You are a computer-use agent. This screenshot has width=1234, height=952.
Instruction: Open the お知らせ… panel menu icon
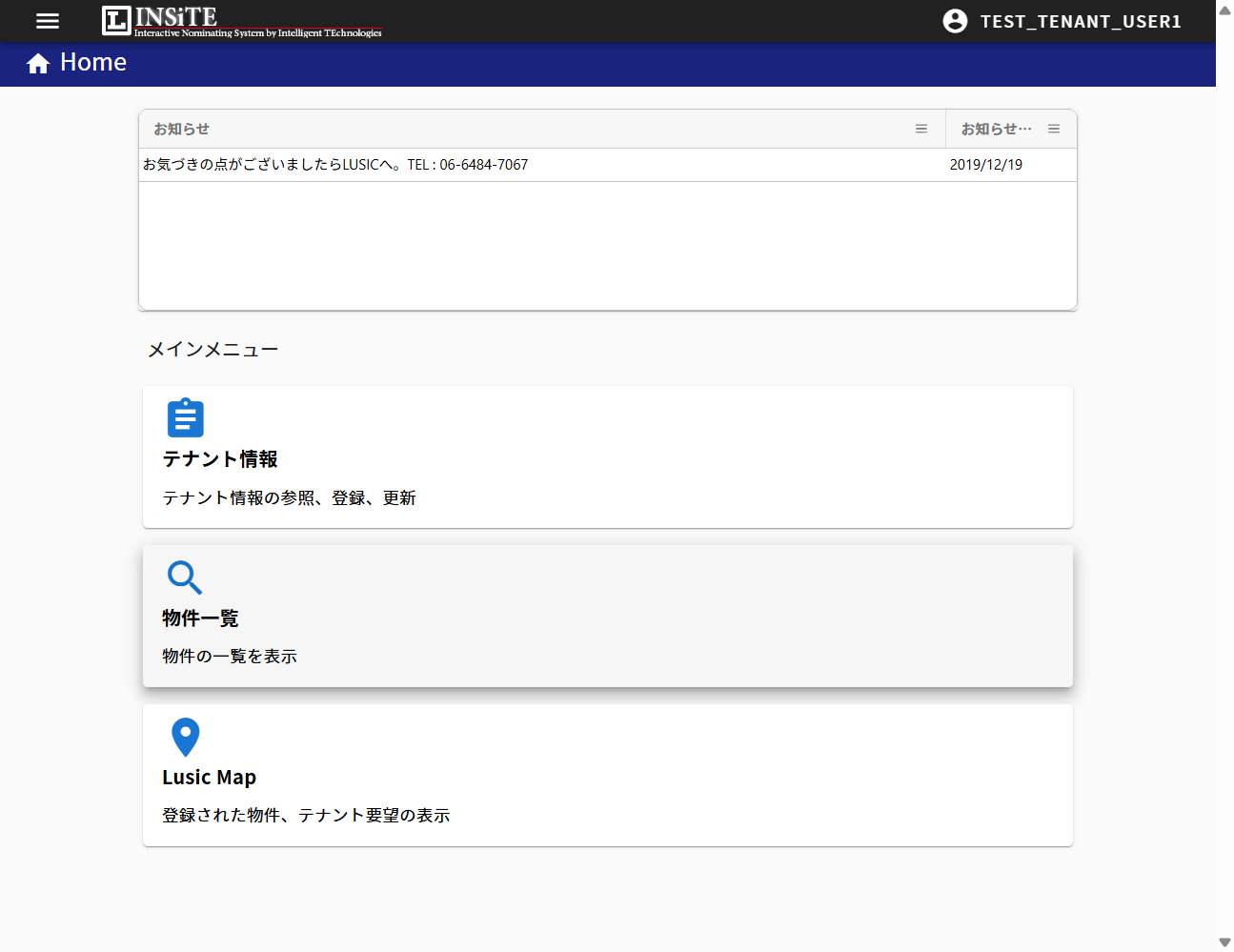tap(1054, 129)
